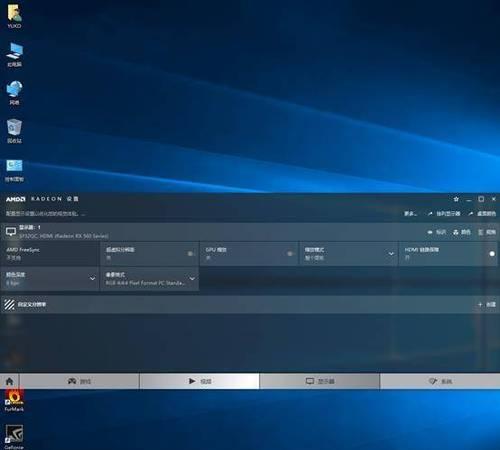The width and height of the screenshot is (500, 450).
Task: Click the Desktop Color link in header
Action: pos(482,213)
